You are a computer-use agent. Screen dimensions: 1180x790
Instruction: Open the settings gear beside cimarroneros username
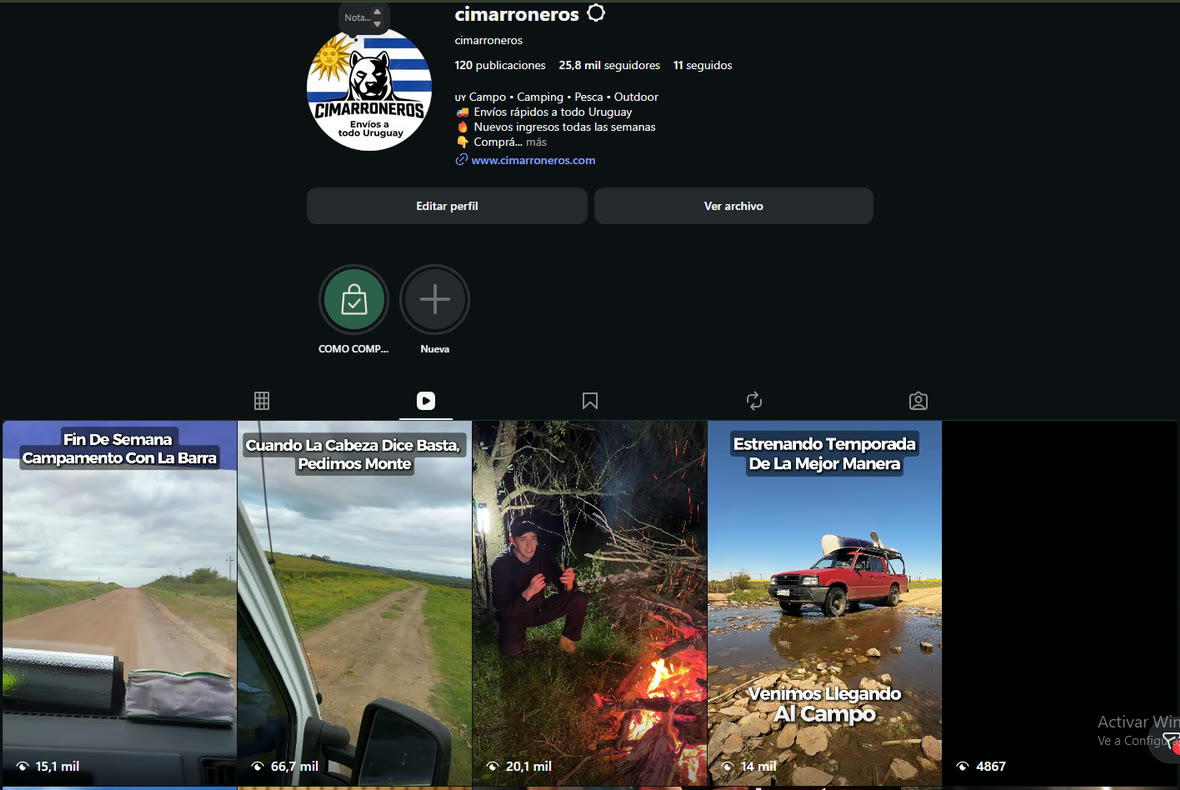point(595,13)
